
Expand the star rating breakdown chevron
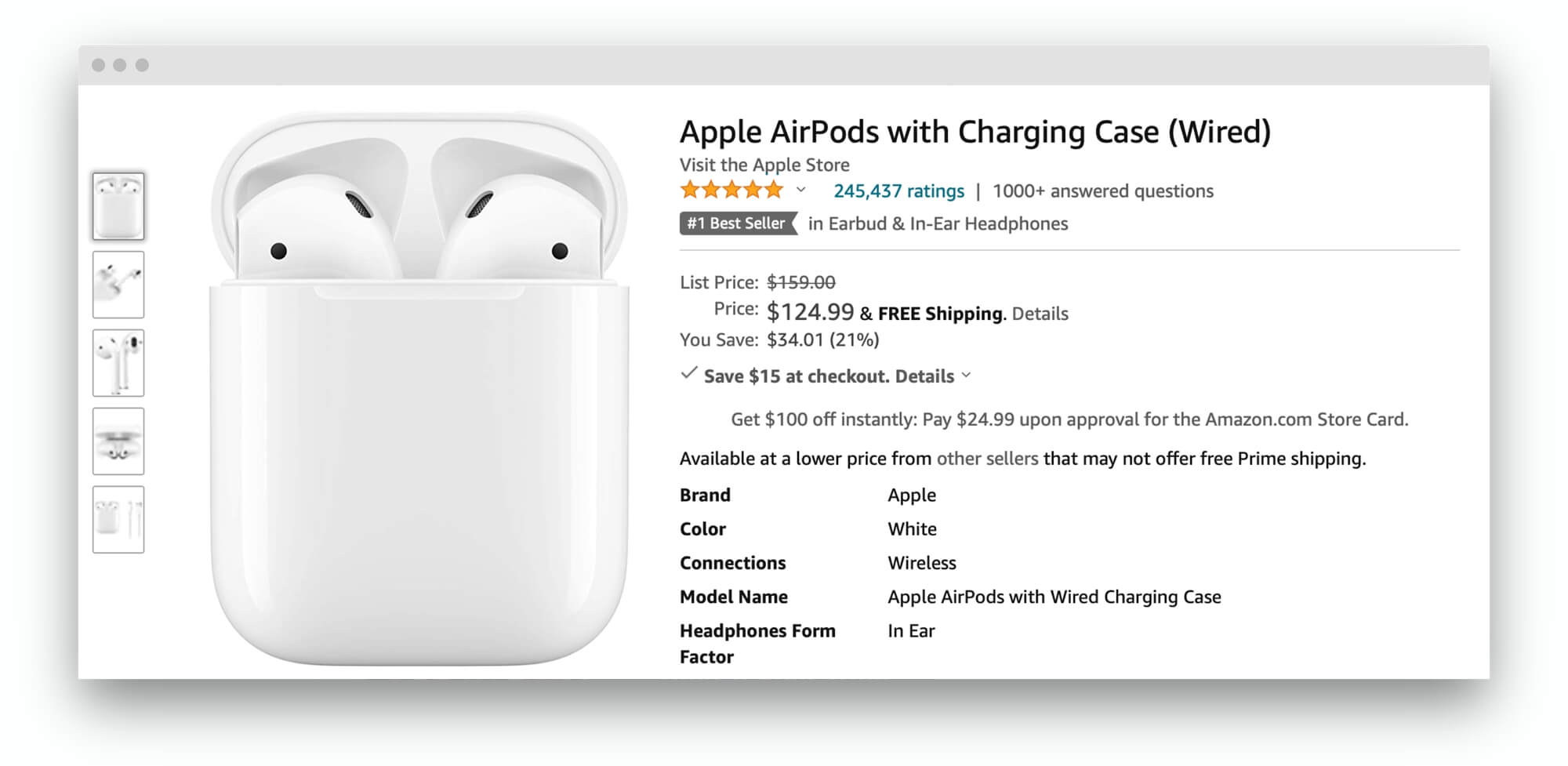click(800, 190)
